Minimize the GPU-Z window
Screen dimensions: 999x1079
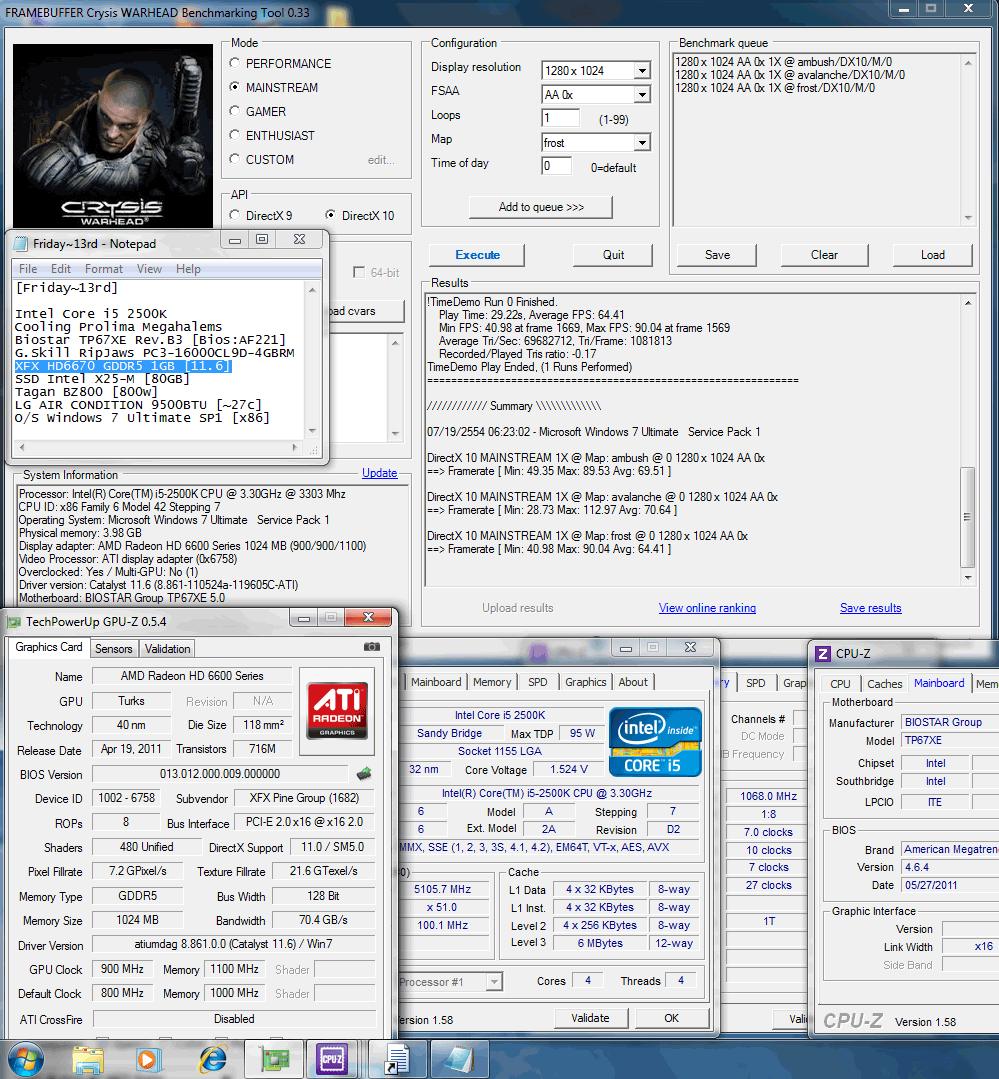point(303,618)
